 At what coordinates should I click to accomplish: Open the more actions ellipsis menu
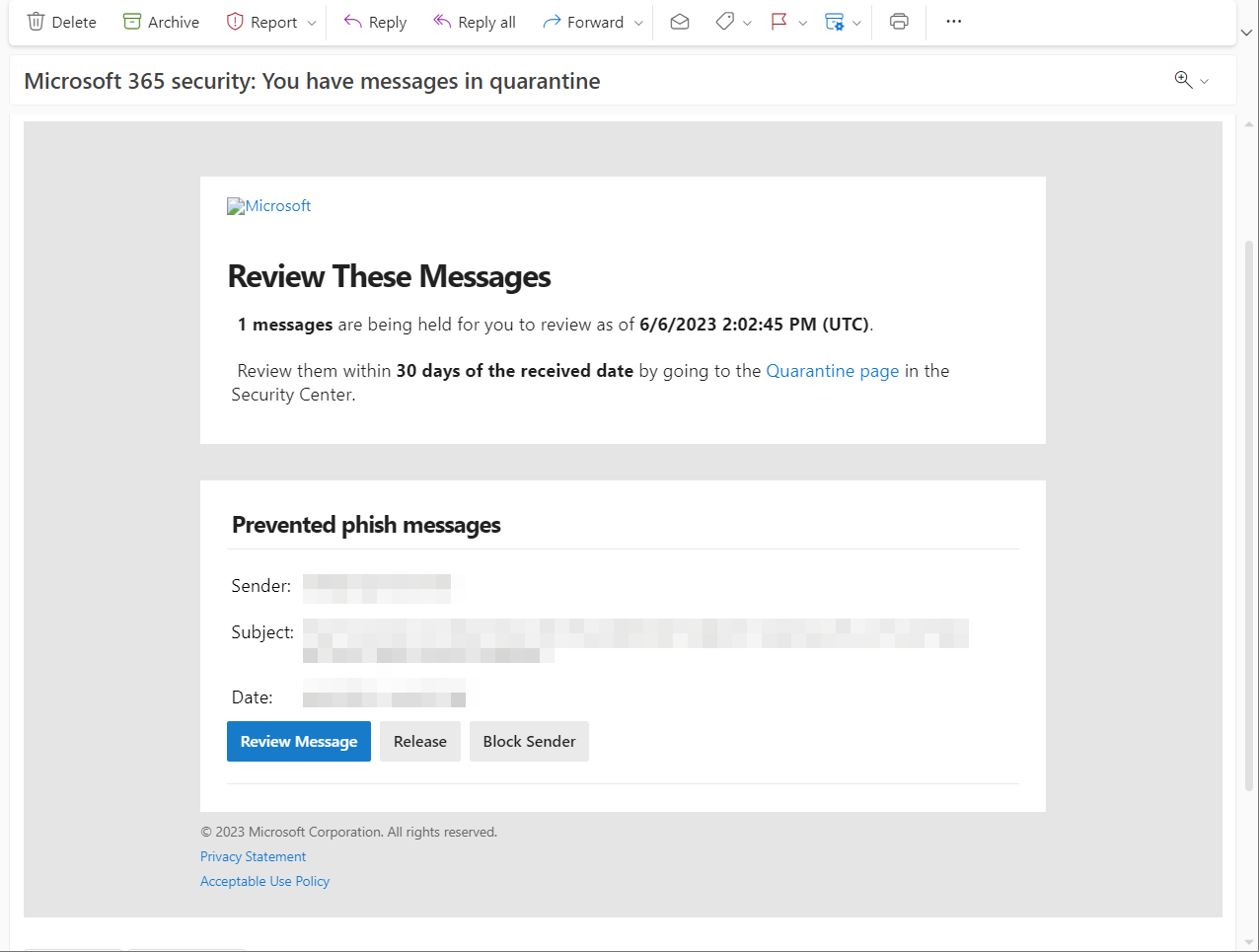[x=953, y=22]
